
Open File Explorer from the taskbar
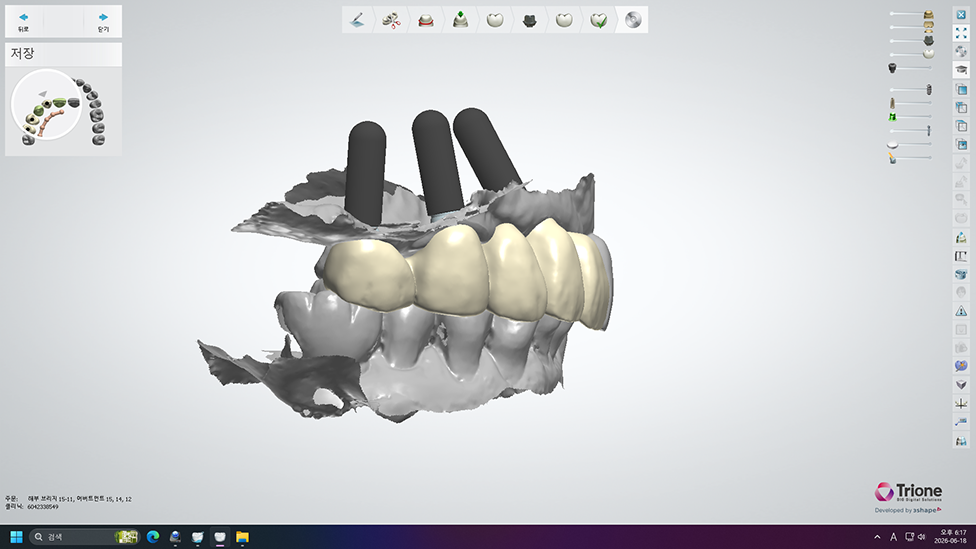pos(242,537)
